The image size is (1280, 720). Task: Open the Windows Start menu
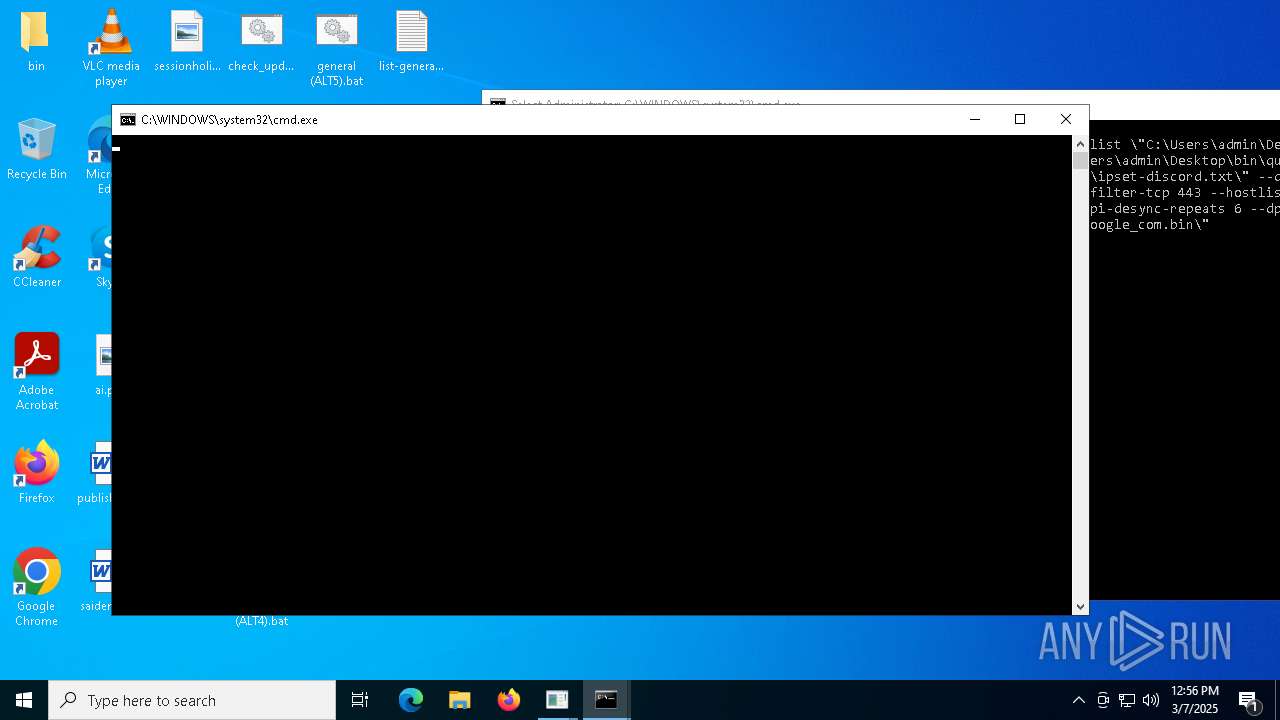point(24,700)
